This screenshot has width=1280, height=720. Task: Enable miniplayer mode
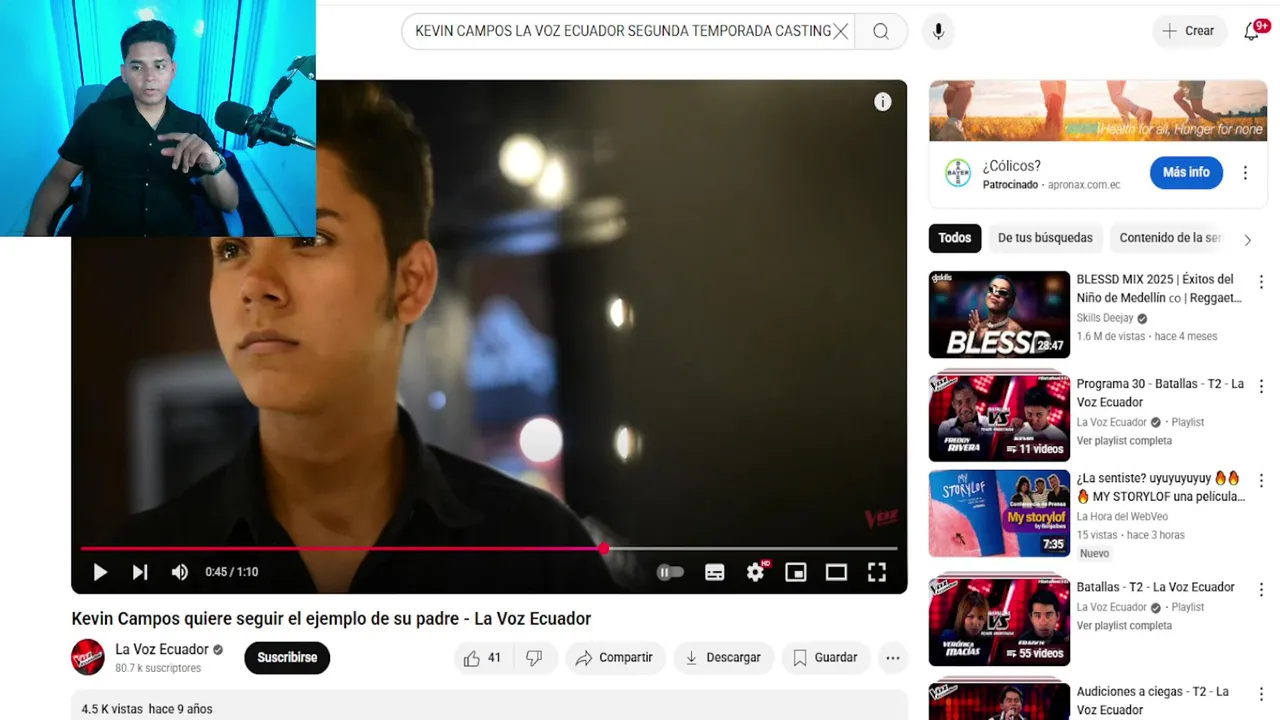pyautogui.click(x=796, y=572)
